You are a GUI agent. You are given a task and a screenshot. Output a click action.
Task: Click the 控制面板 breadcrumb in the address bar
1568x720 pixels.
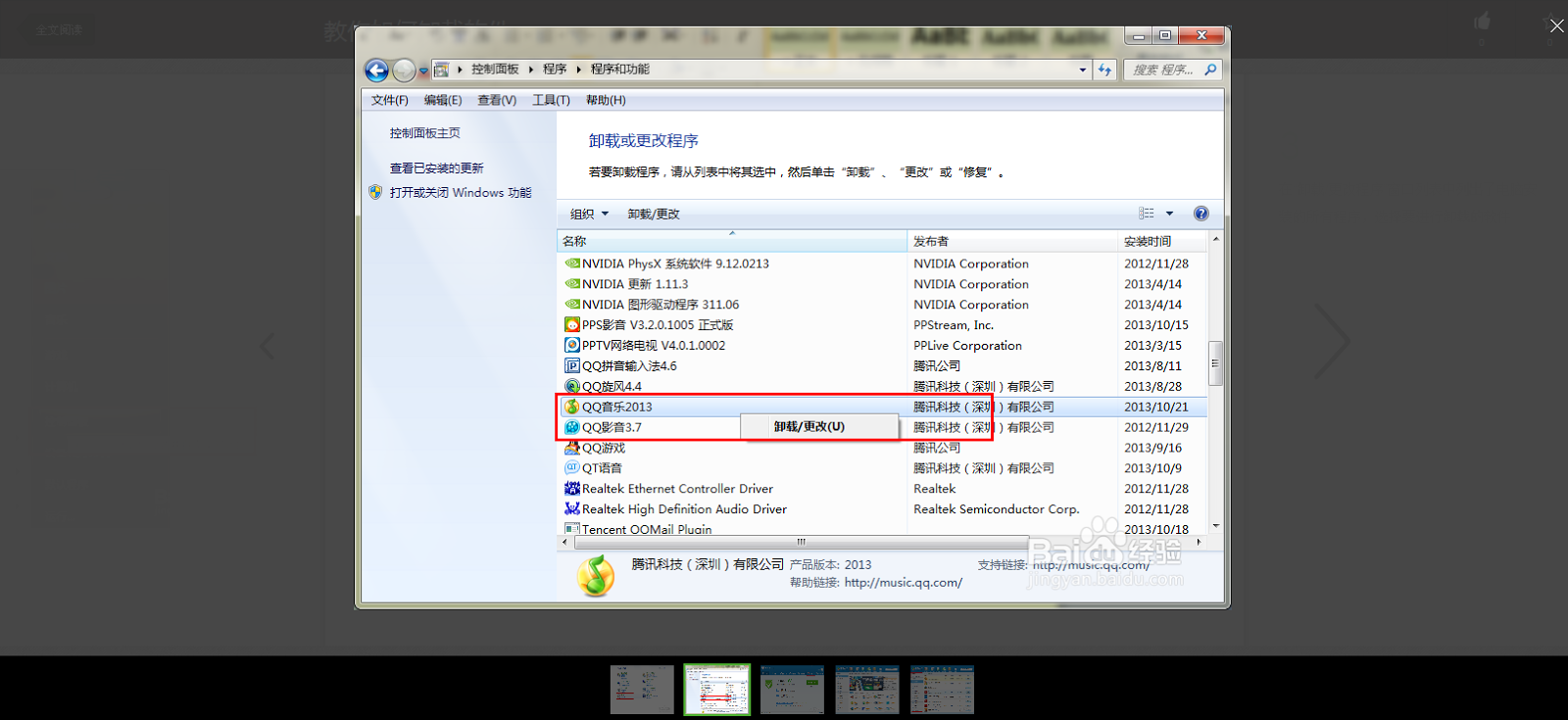(495, 70)
